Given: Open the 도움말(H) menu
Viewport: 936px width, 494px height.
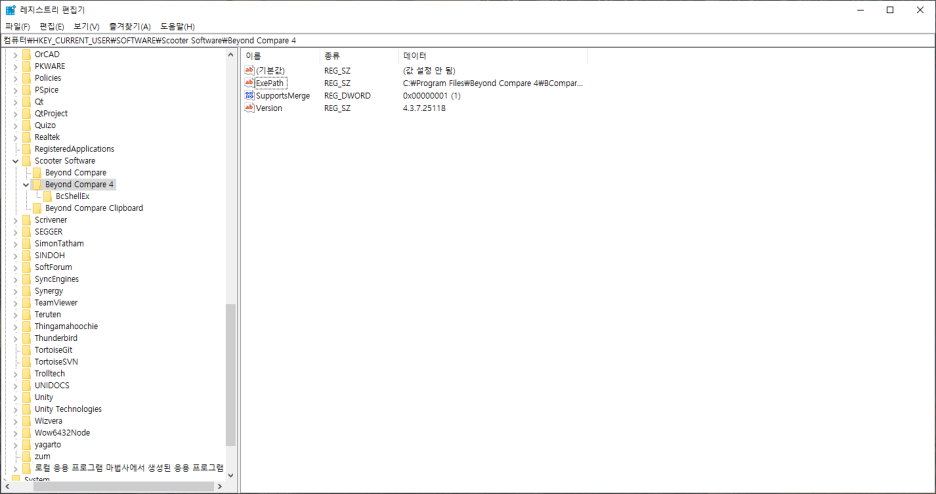Looking at the screenshot, I should [177, 27].
